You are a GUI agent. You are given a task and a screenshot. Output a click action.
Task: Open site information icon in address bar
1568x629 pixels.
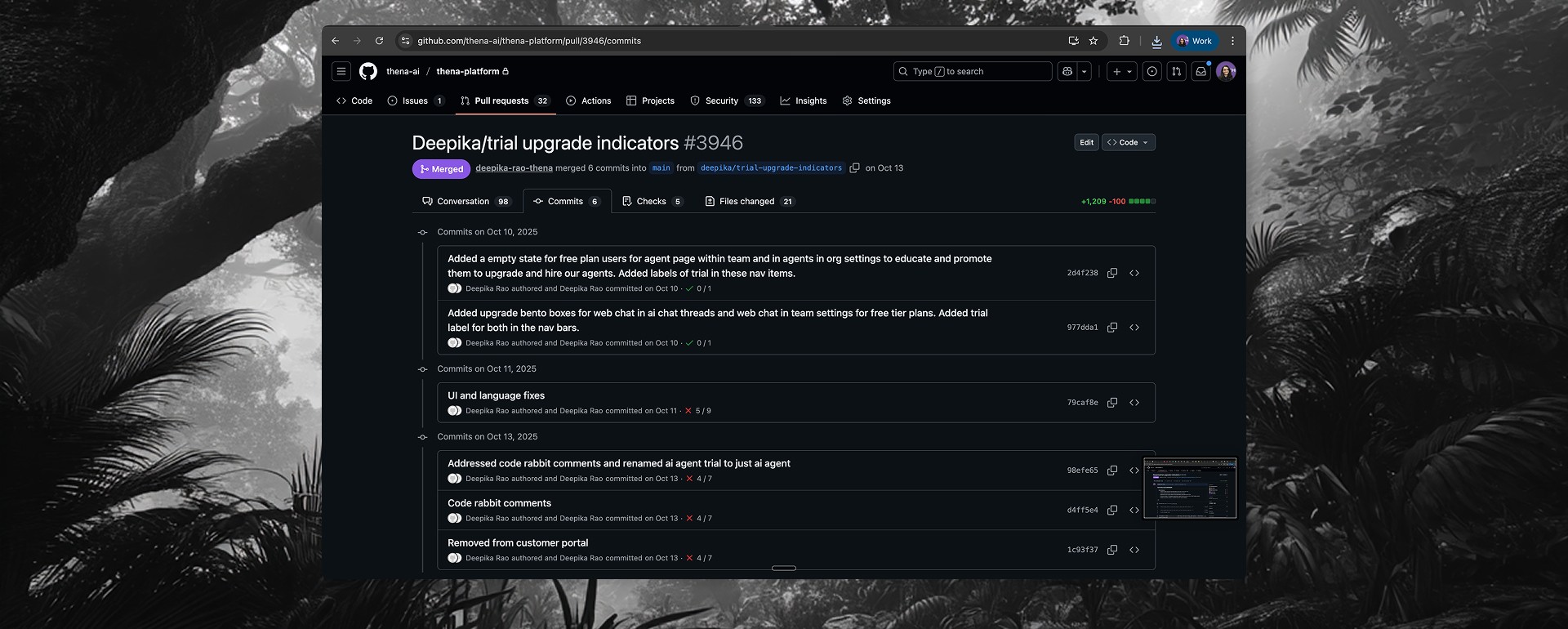[x=405, y=41]
